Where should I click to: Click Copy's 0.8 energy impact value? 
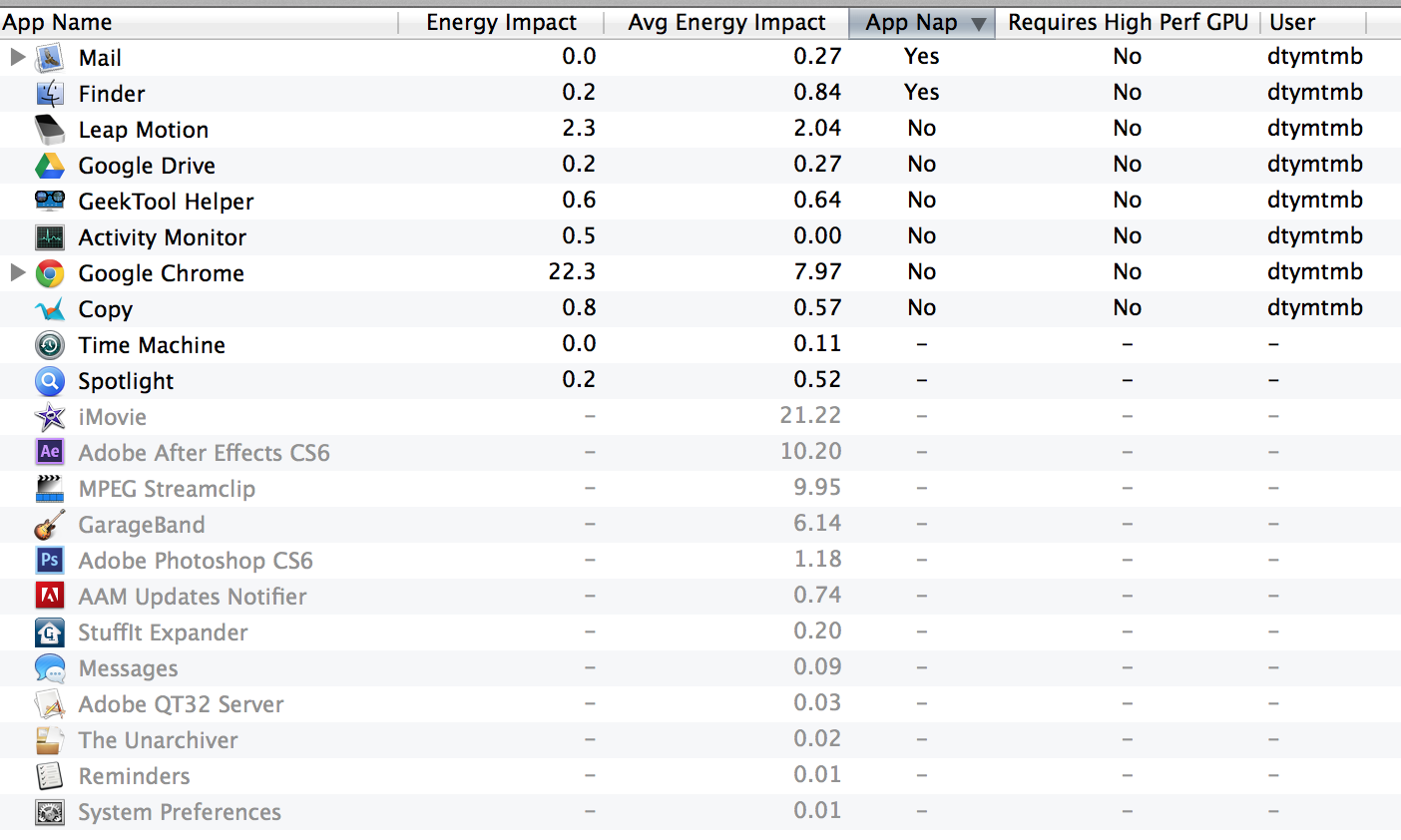click(579, 307)
